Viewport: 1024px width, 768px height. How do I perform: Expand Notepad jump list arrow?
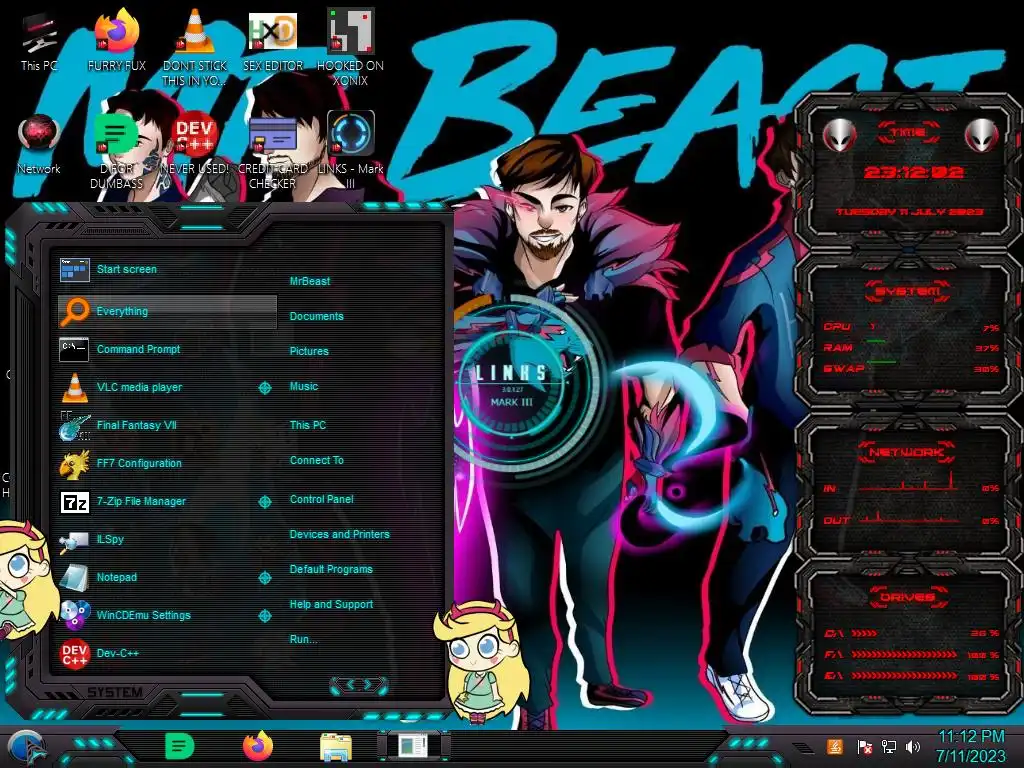click(264, 578)
